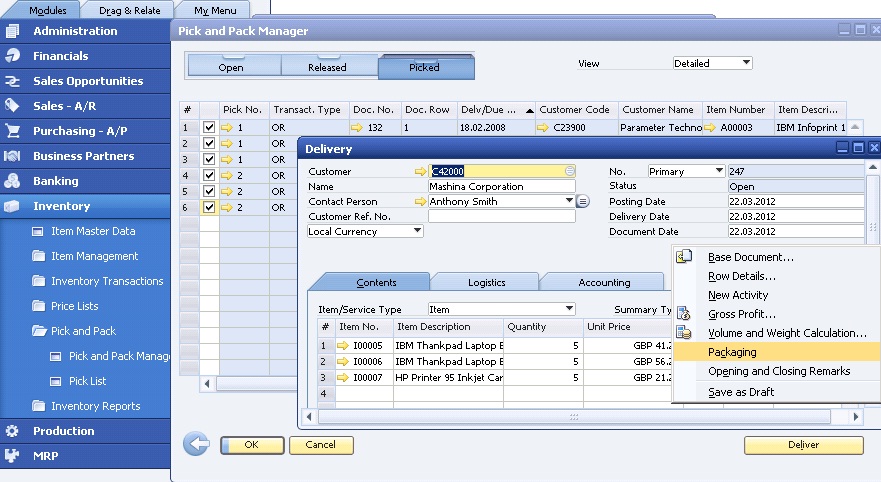The height and width of the screenshot is (482, 881).
Task: Click the Contact Person details icon
Action: click(583, 201)
